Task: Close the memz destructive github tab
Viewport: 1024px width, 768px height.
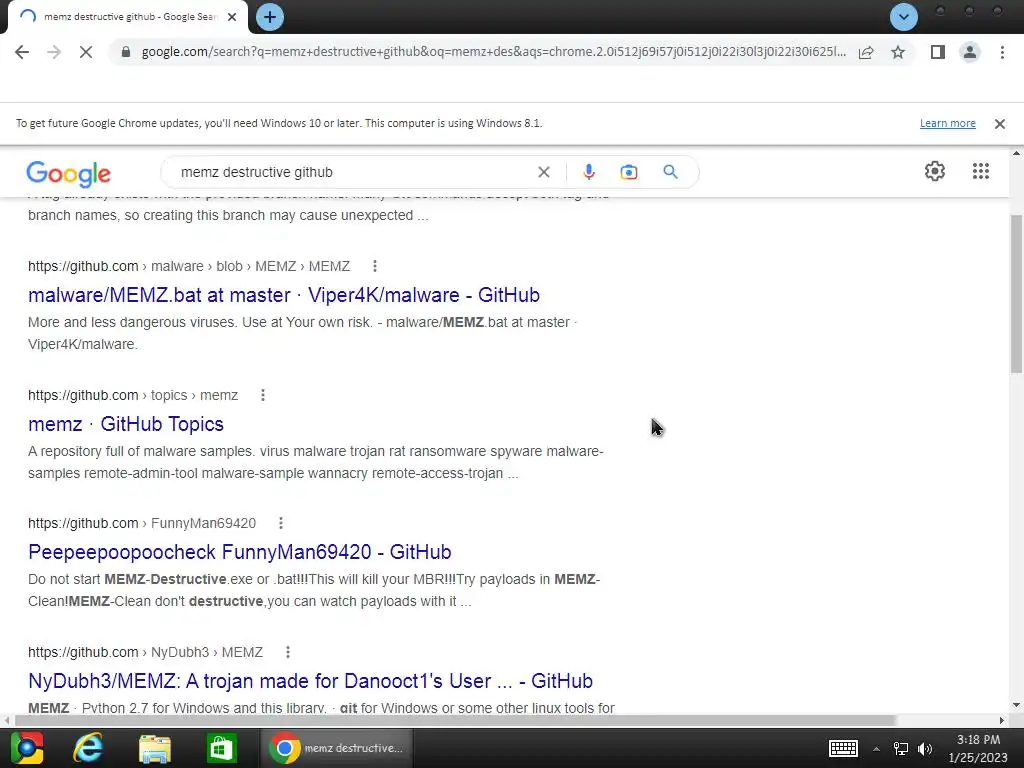Action: tap(232, 17)
